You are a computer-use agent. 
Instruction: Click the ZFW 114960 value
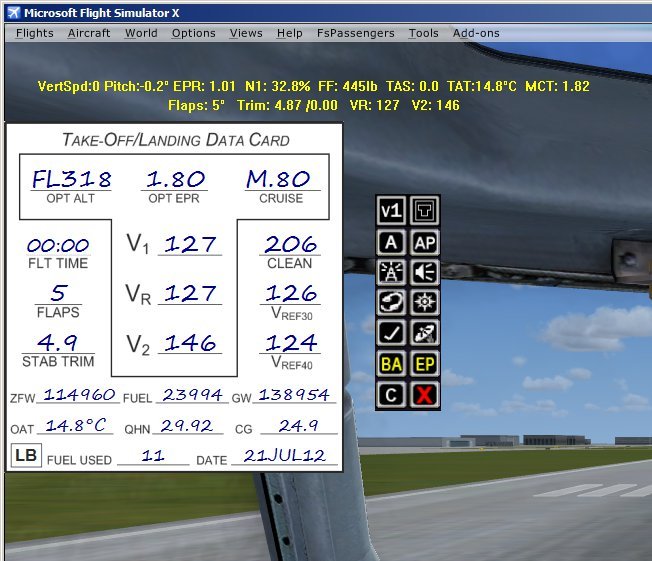click(79, 394)
